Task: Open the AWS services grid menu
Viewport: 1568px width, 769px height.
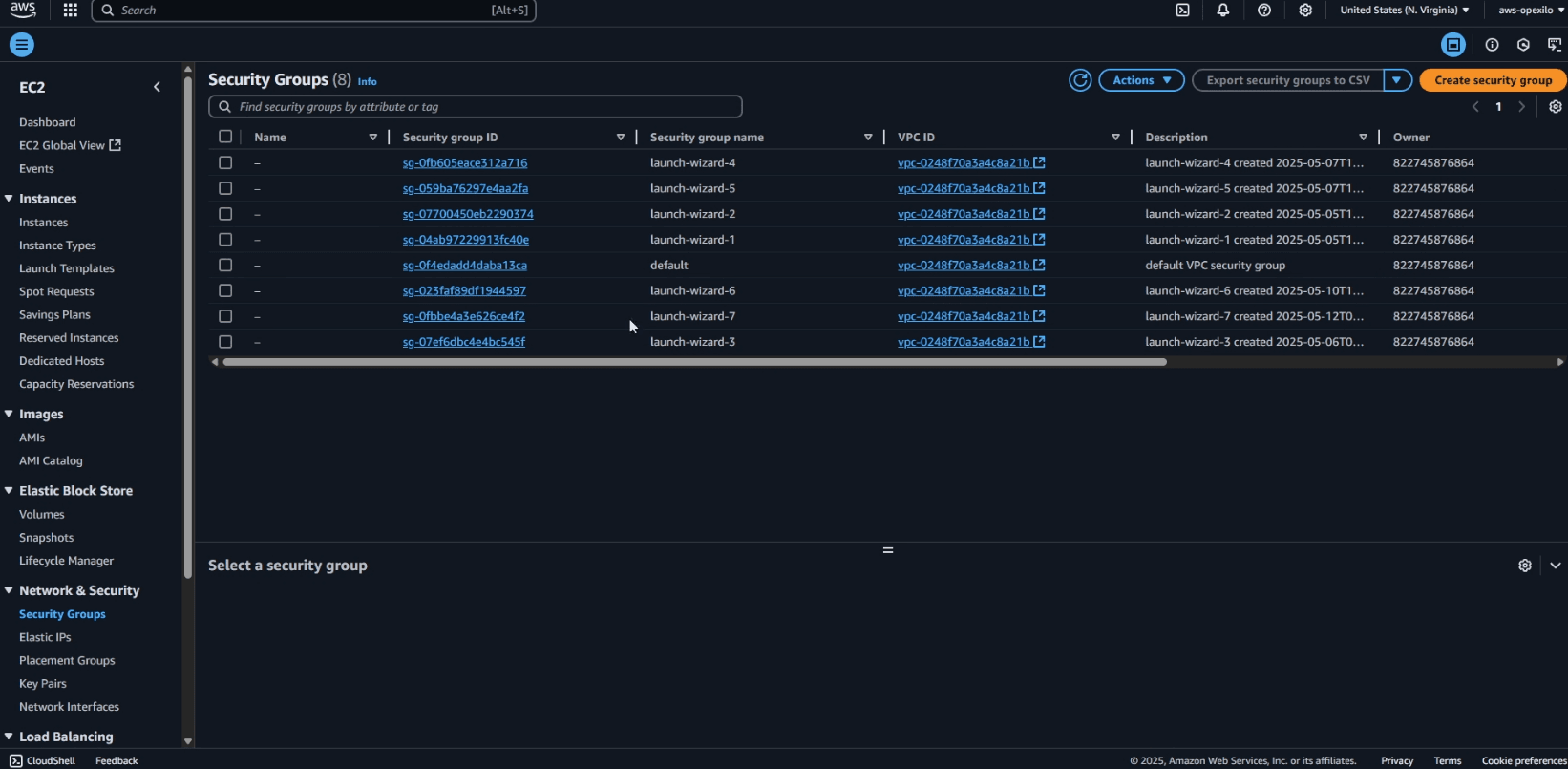Action: point(70,11)
